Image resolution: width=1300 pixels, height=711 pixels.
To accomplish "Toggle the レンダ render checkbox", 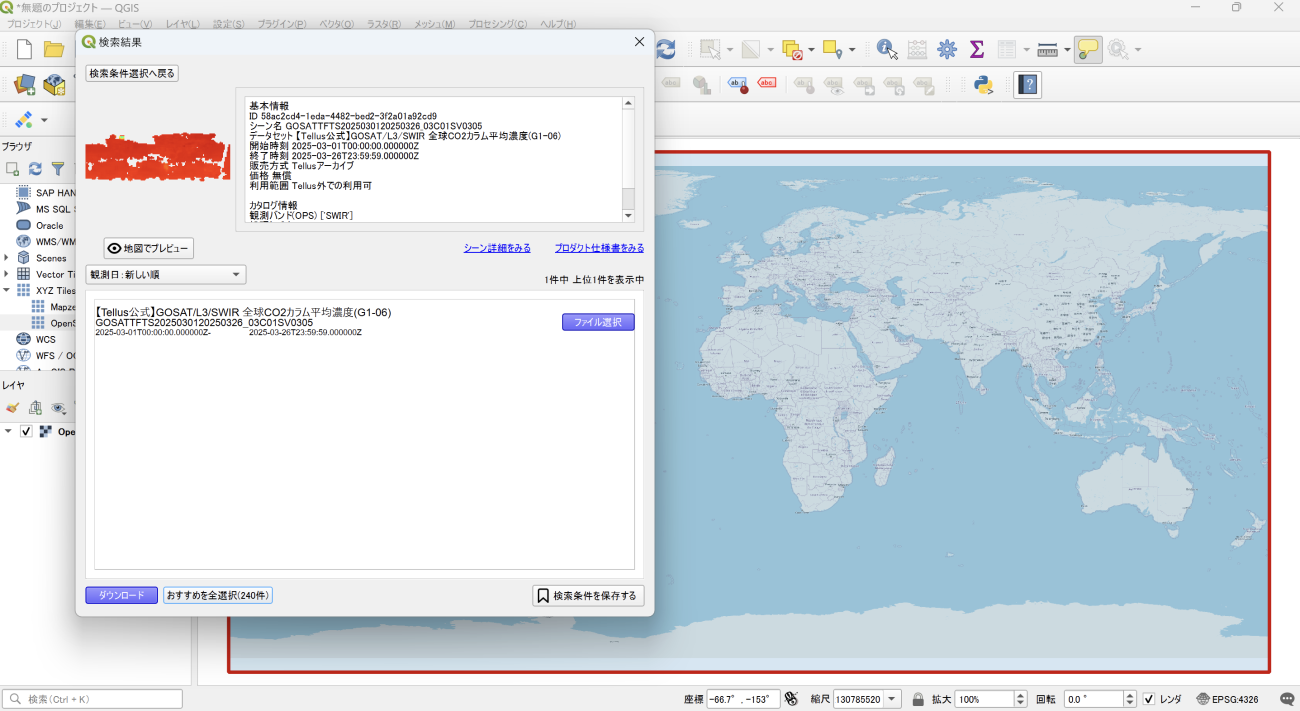I will 1149,699.
